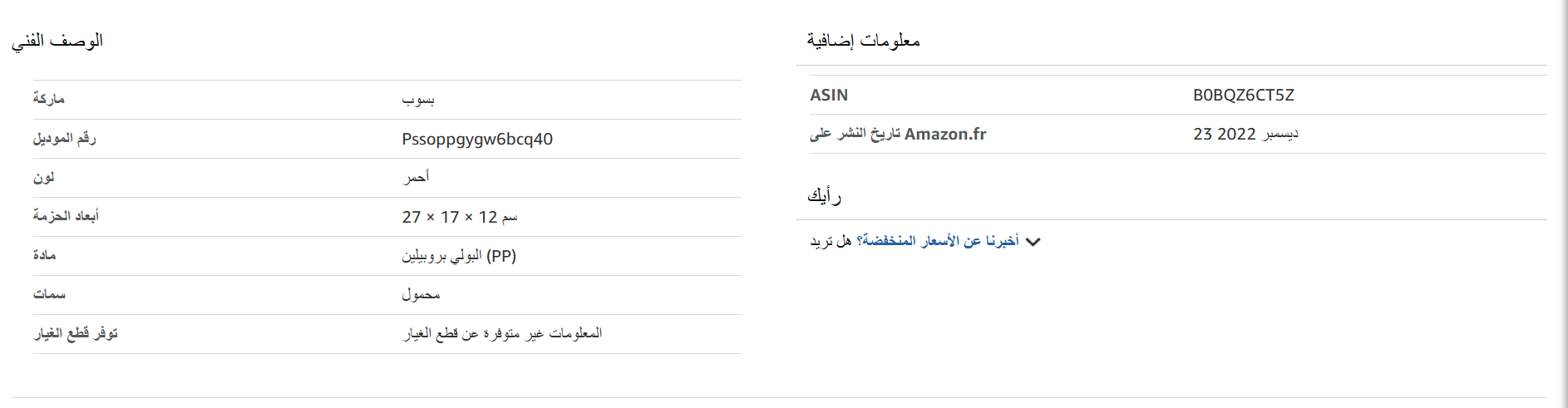1568x408 pixels.
Task: Select the brand value بسوب
Action: tap(418, 100)
